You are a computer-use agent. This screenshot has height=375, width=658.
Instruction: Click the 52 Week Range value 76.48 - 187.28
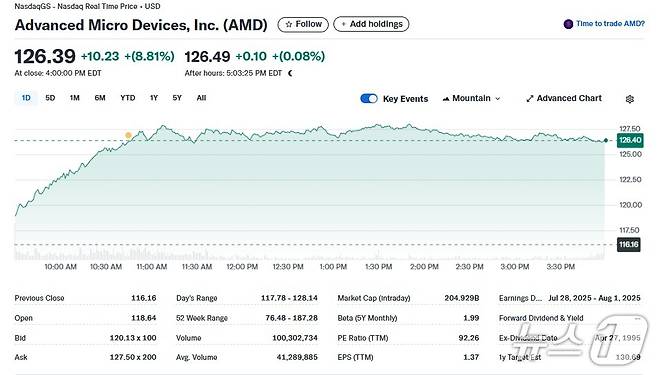pyautogui.click(x=292, y=318)
